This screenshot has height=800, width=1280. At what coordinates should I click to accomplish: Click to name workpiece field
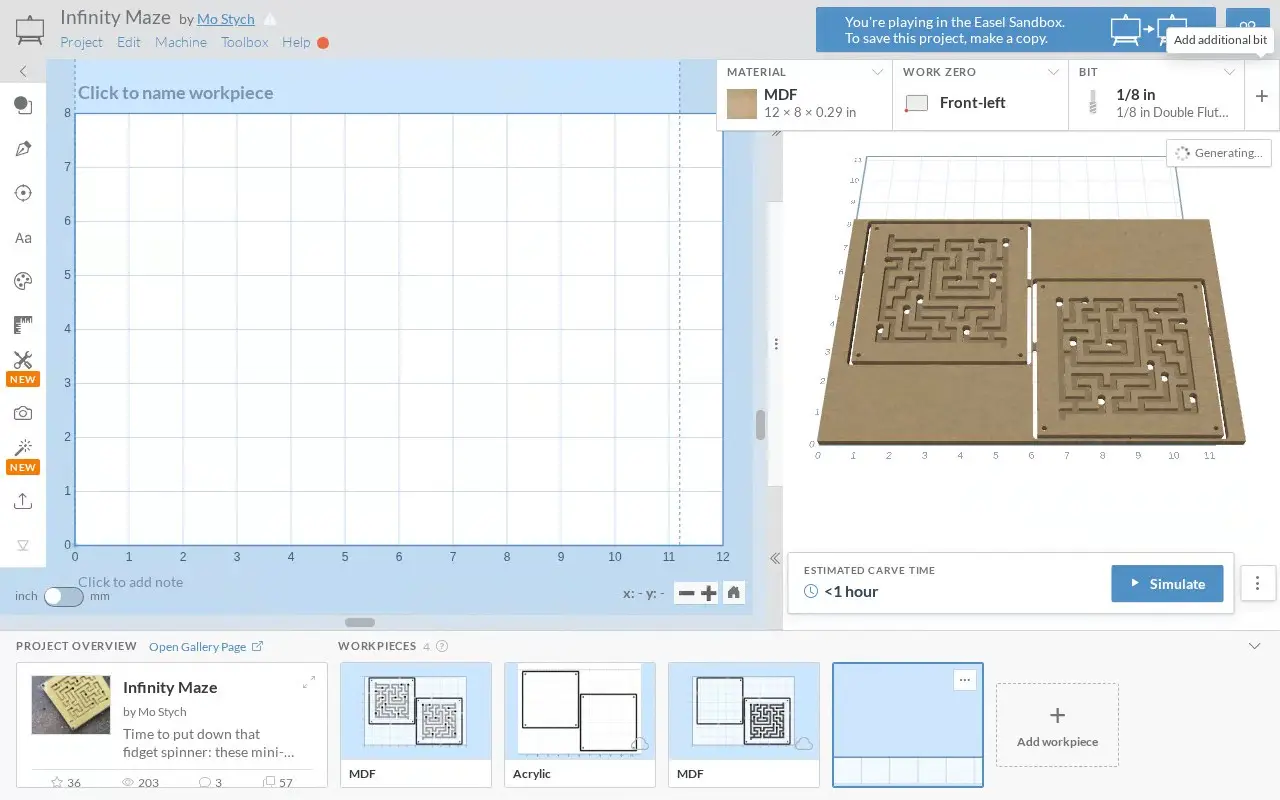(x=176, y=93)
